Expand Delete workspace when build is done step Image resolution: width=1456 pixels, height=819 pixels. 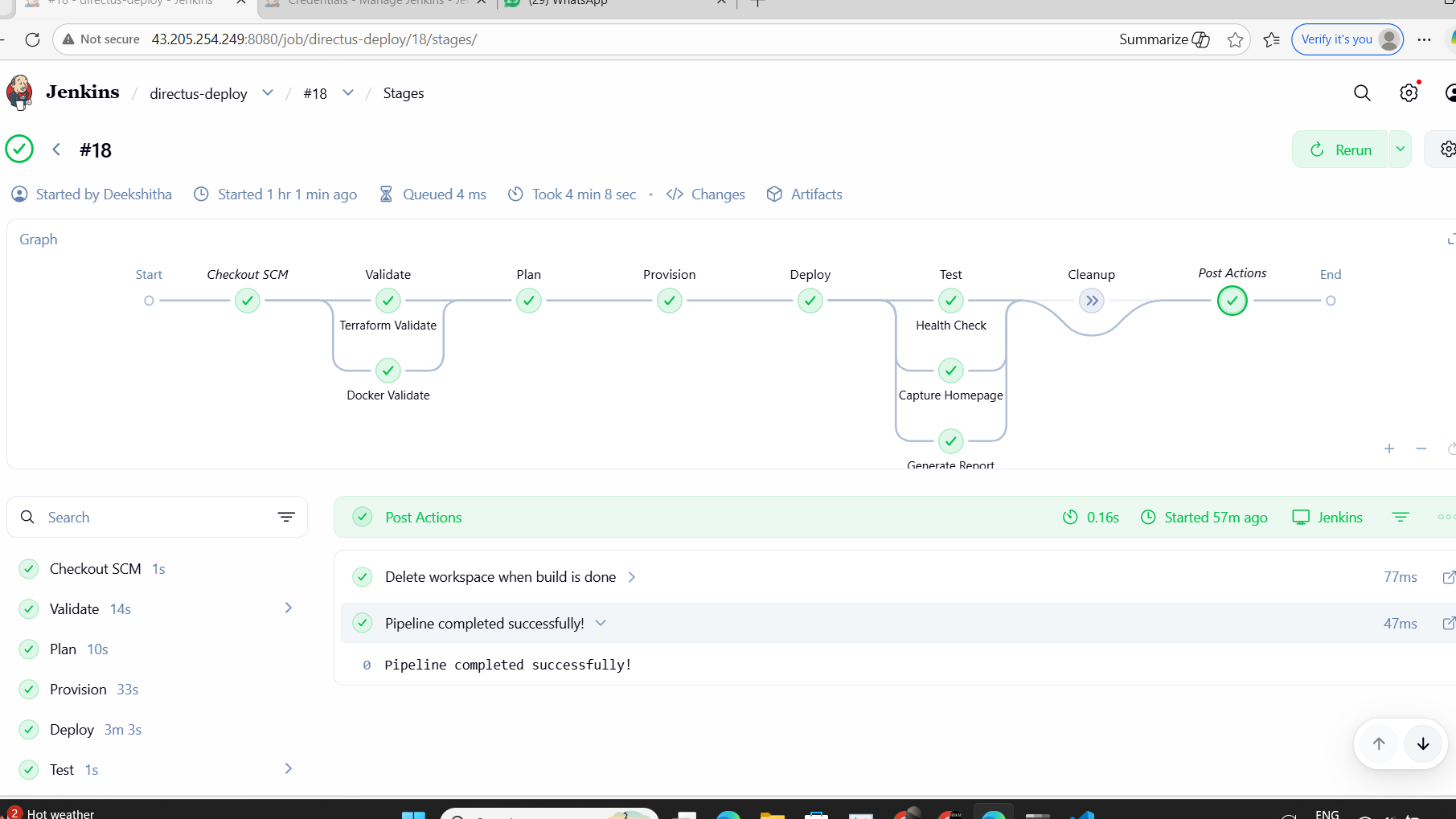tap(632, 577)
